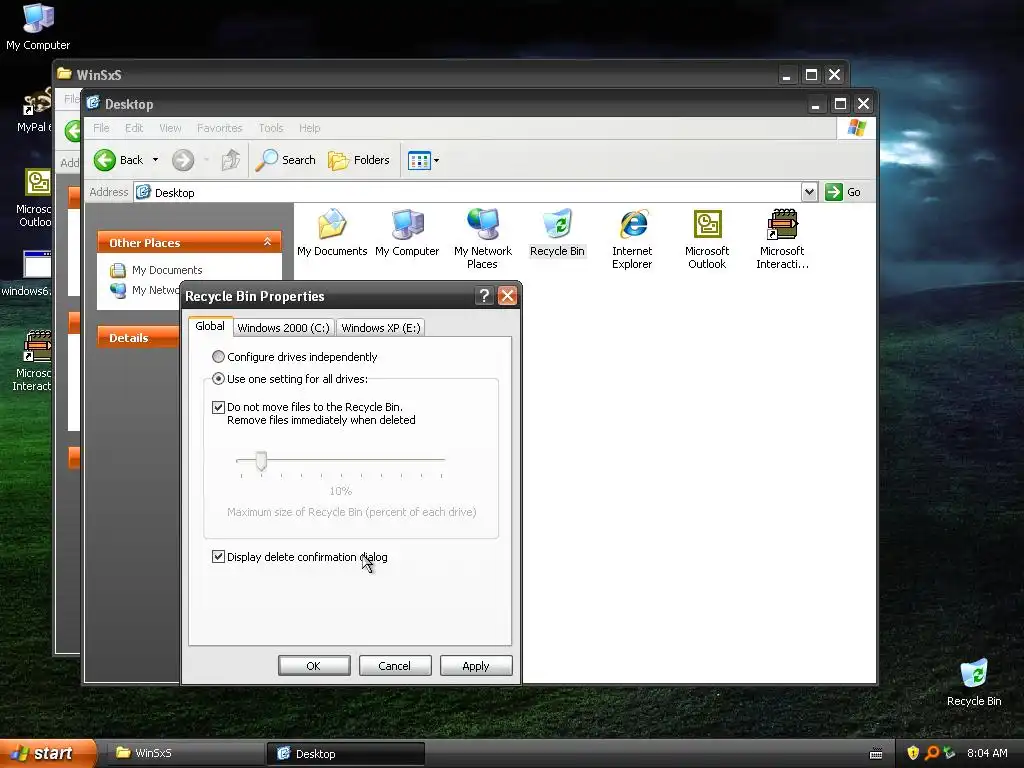
Task: Select Microsoft Outlook icon in Desktop window
Action: coord(707,238)
